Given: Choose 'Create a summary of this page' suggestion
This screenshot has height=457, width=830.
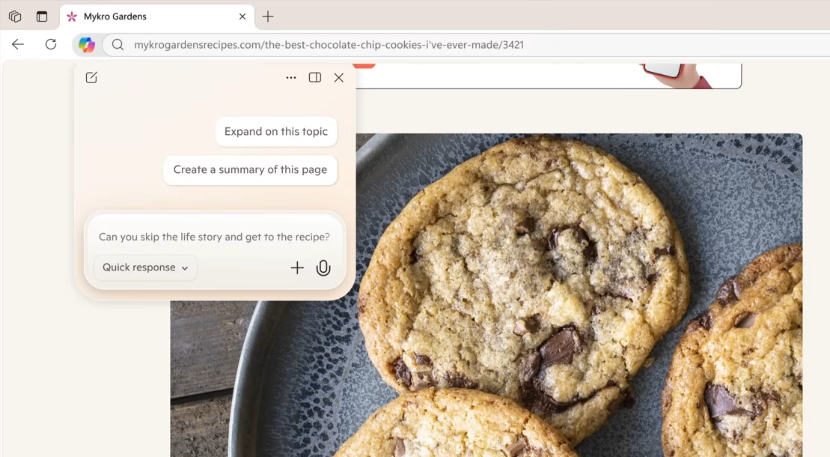Looking at the screenshot, I should pyautogui.click(x=250, y=170).
